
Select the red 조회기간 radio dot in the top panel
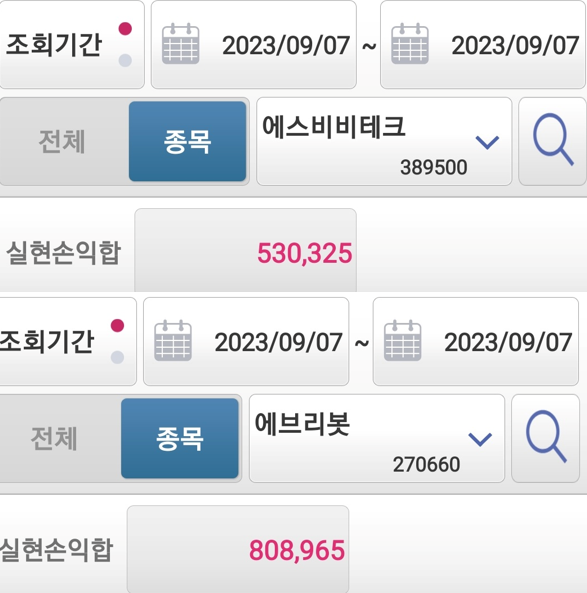[x=125, y=29]
